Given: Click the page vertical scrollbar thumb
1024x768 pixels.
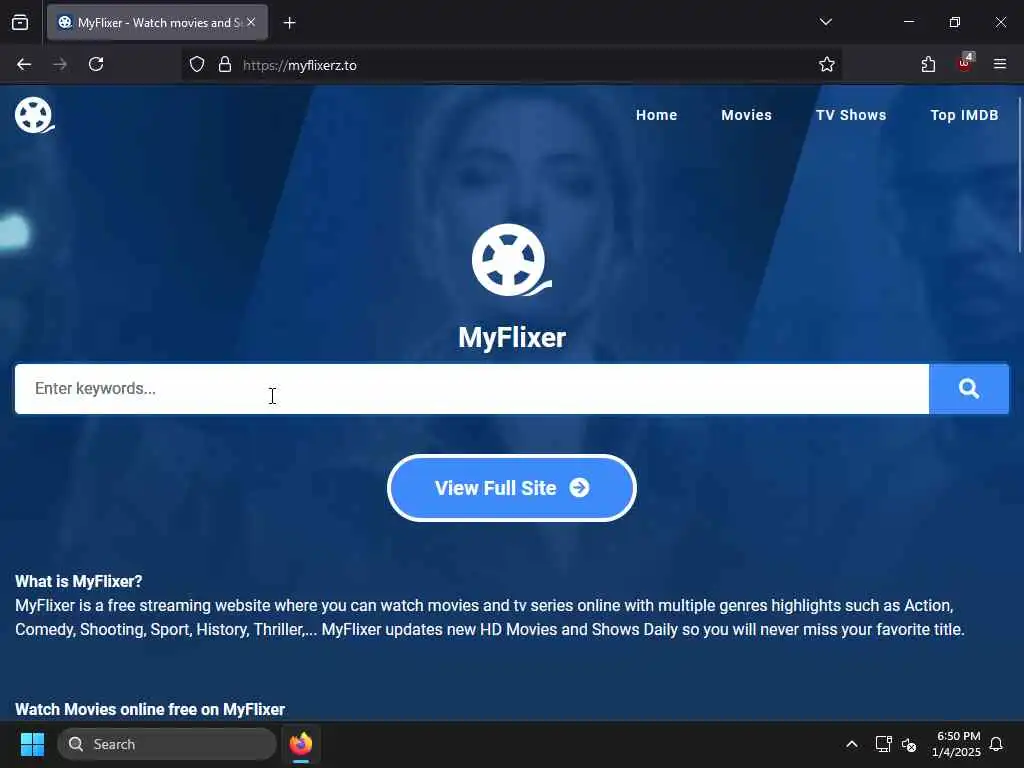Looking at the screenshot, I should [x=1019, y=174].
